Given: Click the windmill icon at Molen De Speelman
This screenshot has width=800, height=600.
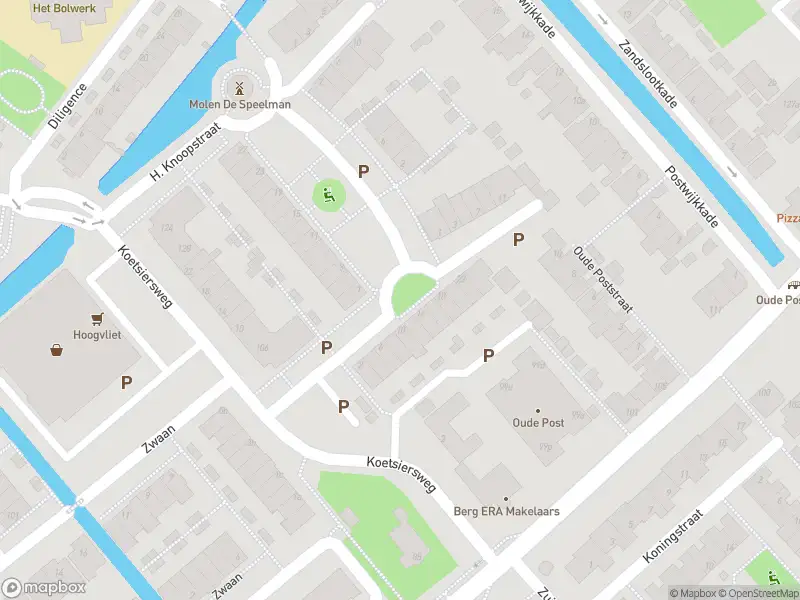Looking at the screenshot, I should point(239,89).
